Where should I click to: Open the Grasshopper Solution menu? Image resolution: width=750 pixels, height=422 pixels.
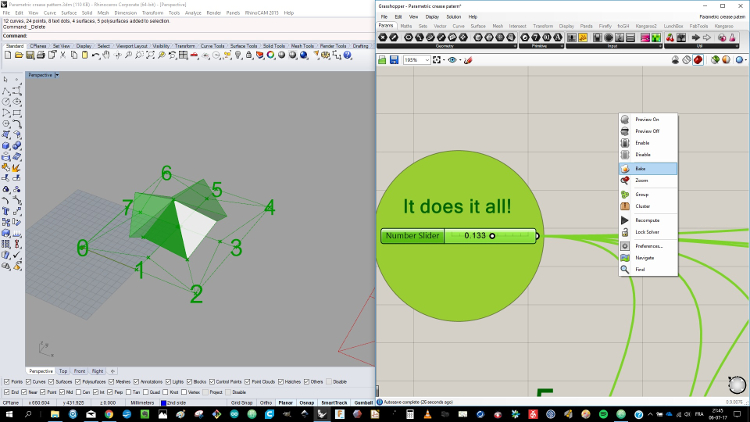point(453,17)
